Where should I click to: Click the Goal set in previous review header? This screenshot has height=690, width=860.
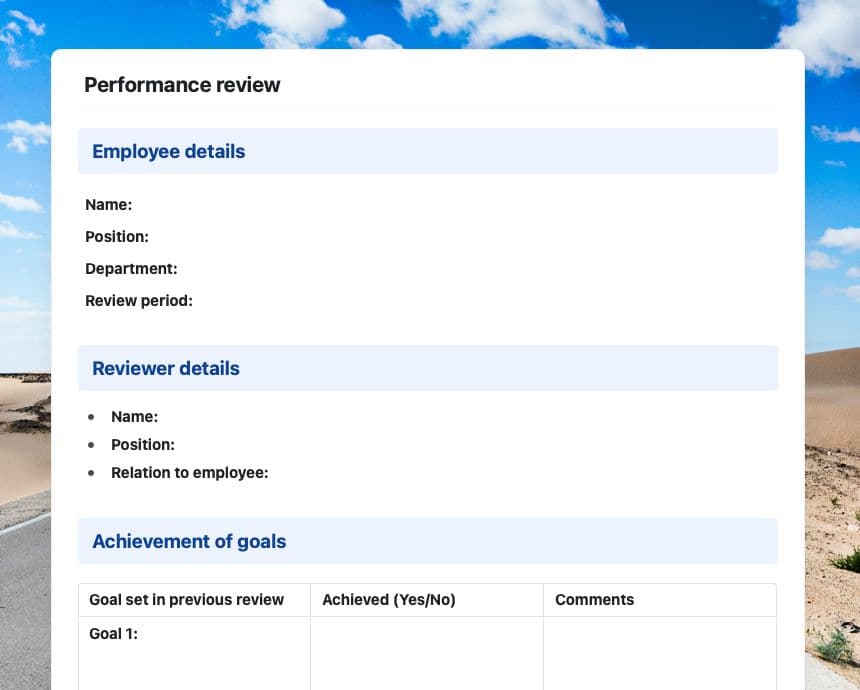click(x=186, y=600)
